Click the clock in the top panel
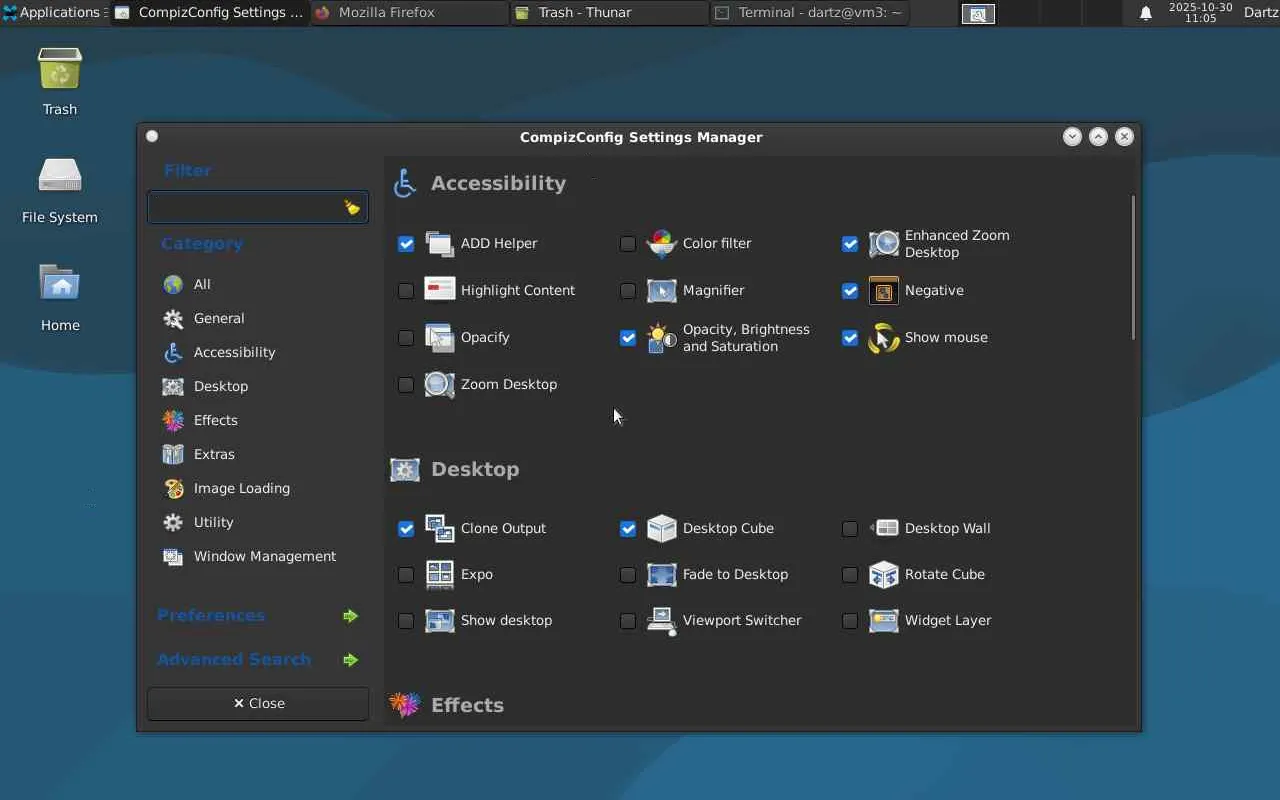This screenshot has width=1280, height=800. click(x=1200, y=13)
